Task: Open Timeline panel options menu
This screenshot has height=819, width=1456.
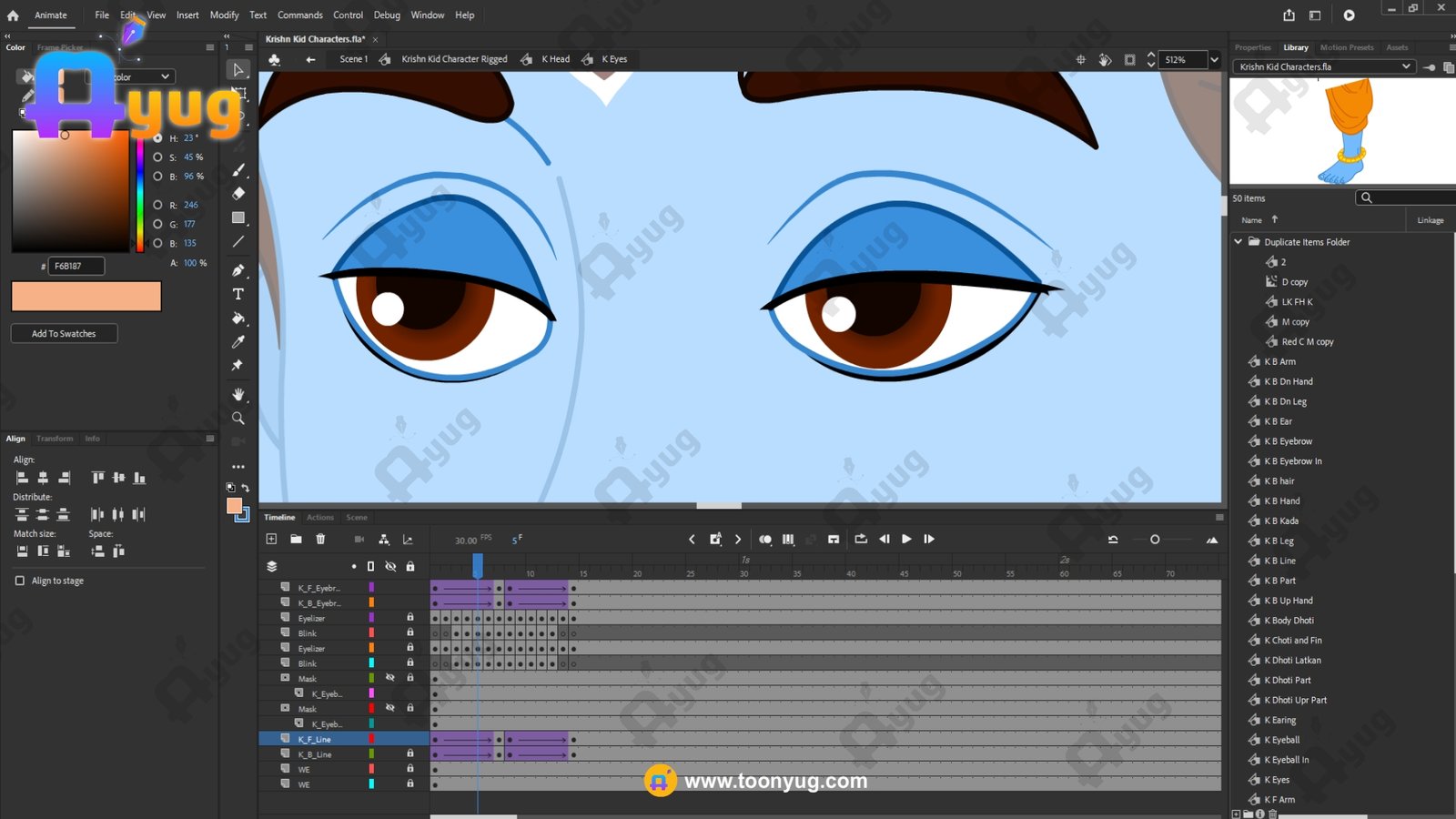Action: coord(1219,517)
